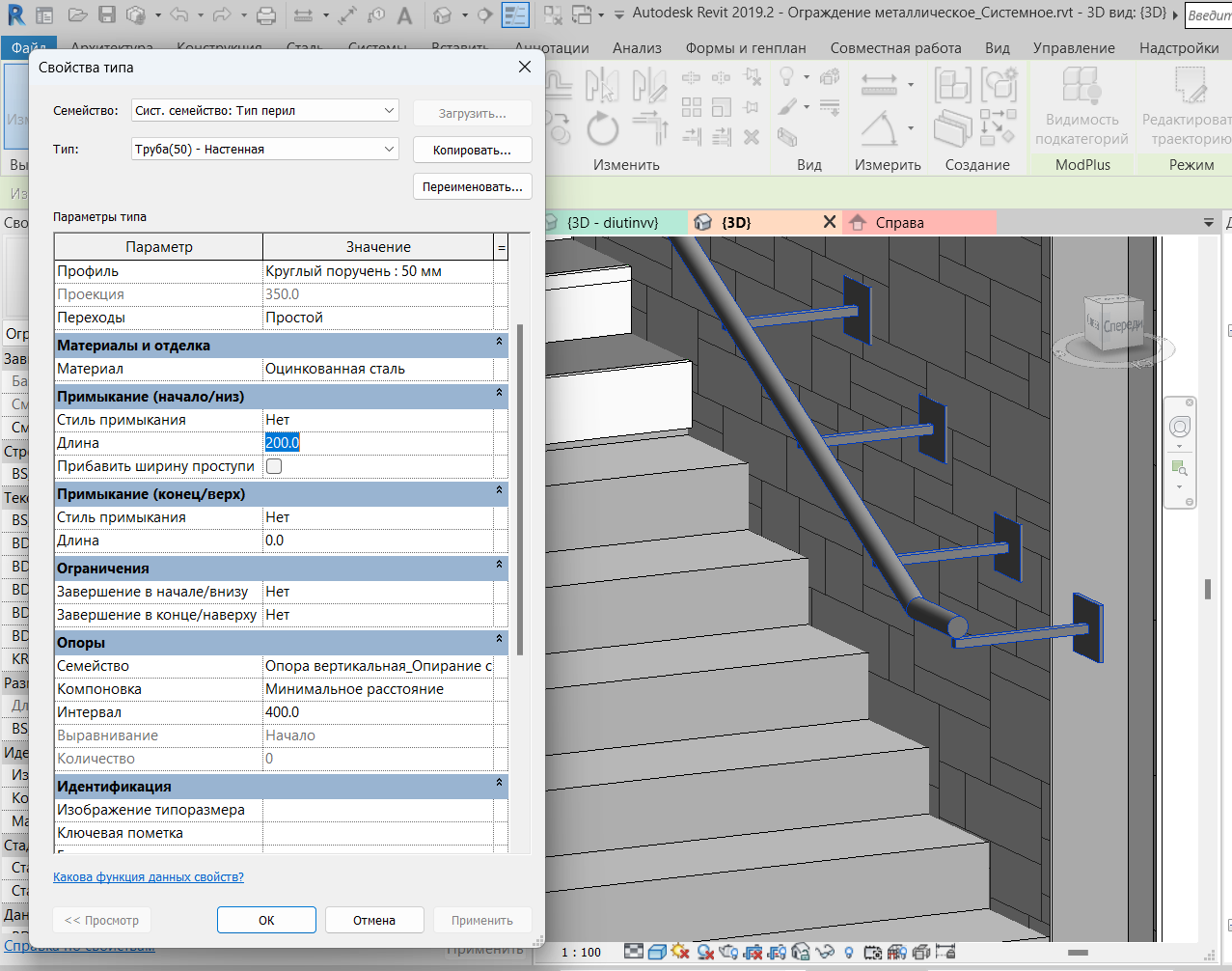1232x971 pixels.
Task: Click the Rotate tool in Изменить panel
Action: [602, 128]
